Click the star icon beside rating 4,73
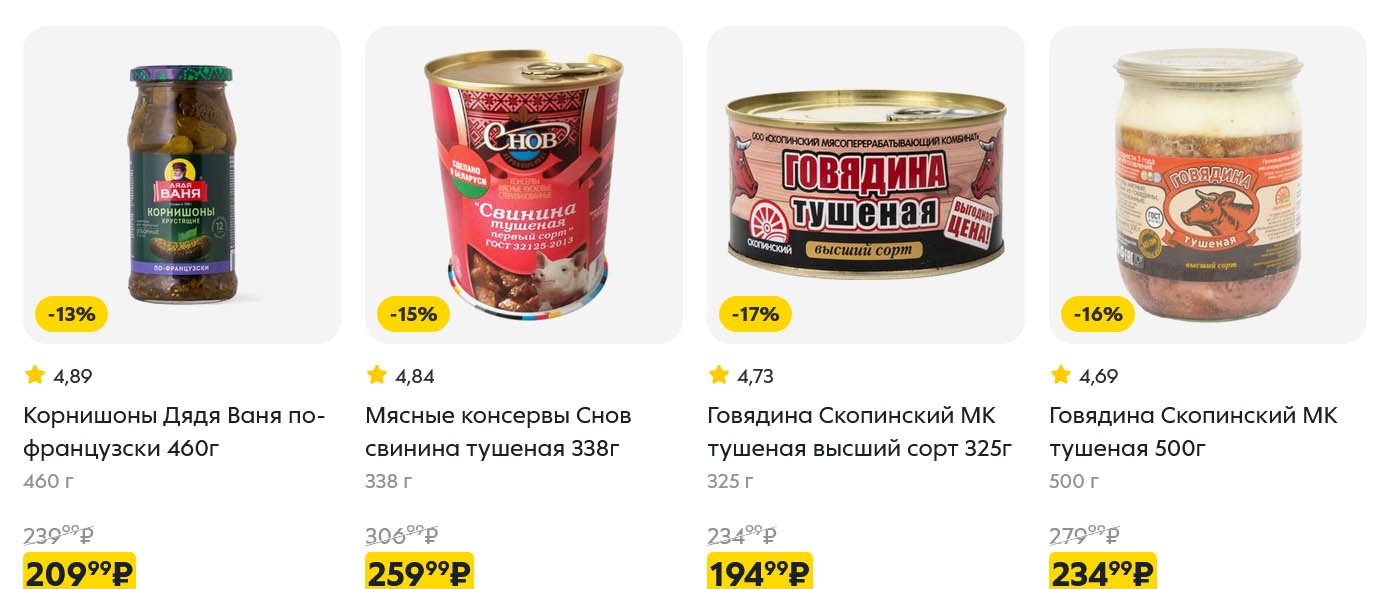The width and height of the screenshot is (1384, 589). tap(719, 375)
